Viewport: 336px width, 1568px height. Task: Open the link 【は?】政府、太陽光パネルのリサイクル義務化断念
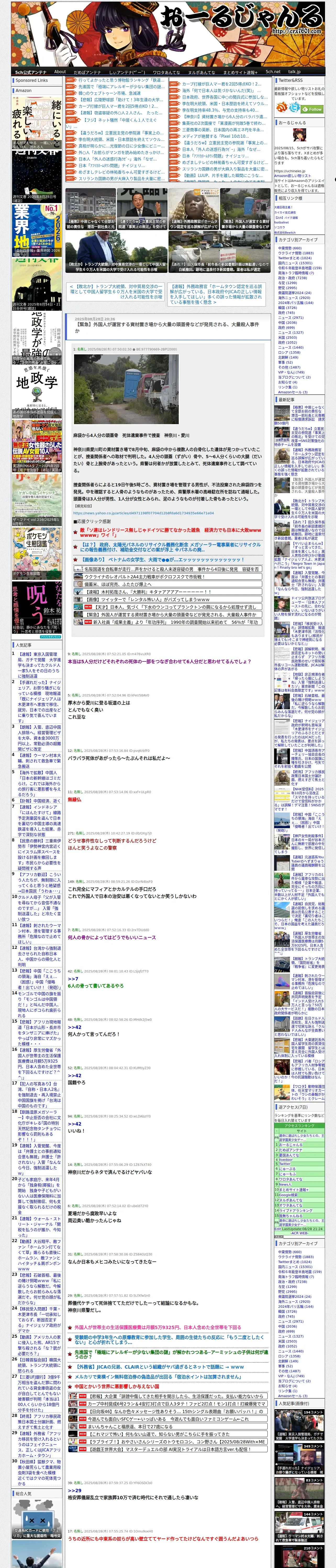pos(170,547)
